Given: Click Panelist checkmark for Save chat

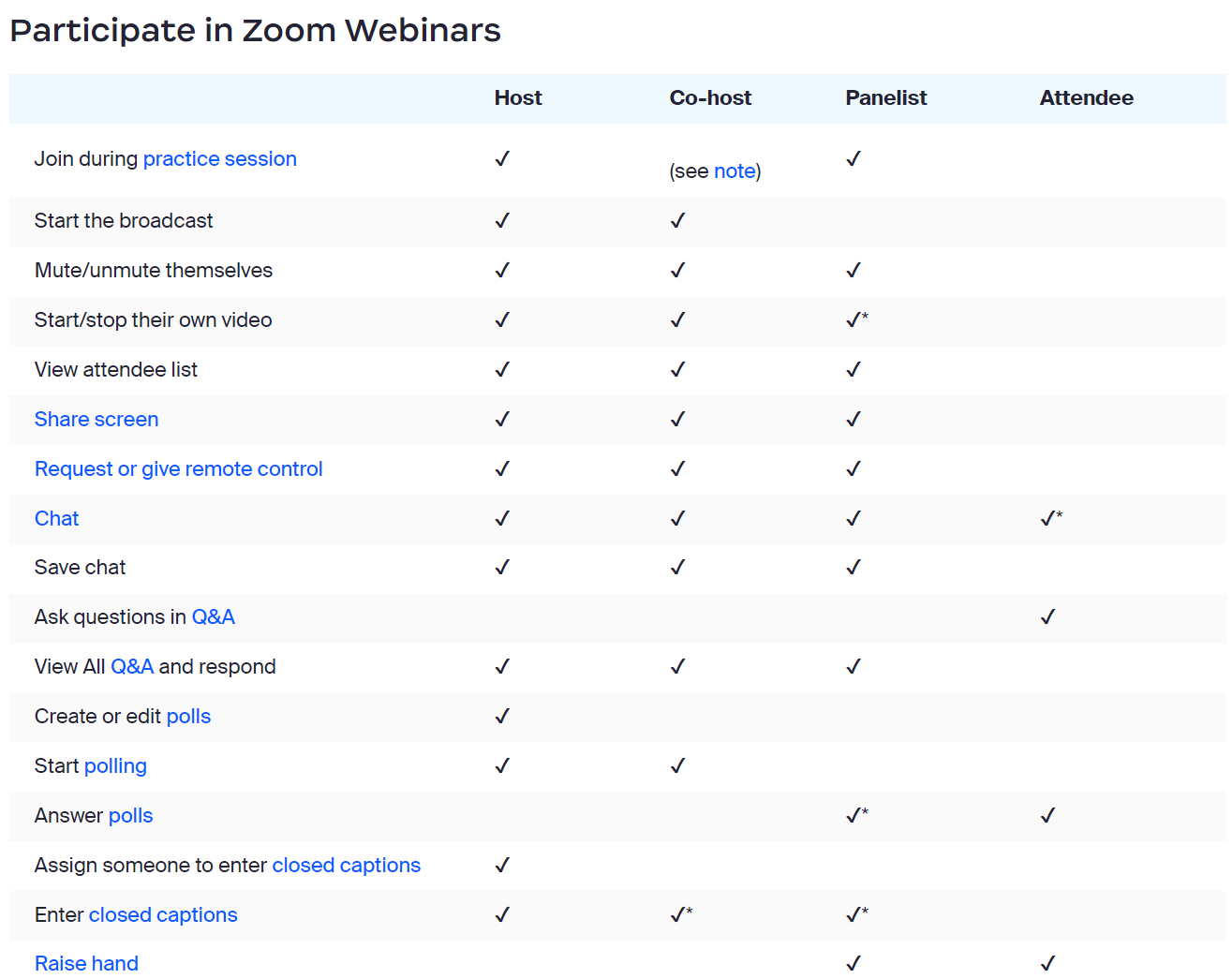Looking at the screenshot, I should tap(853, 567).
